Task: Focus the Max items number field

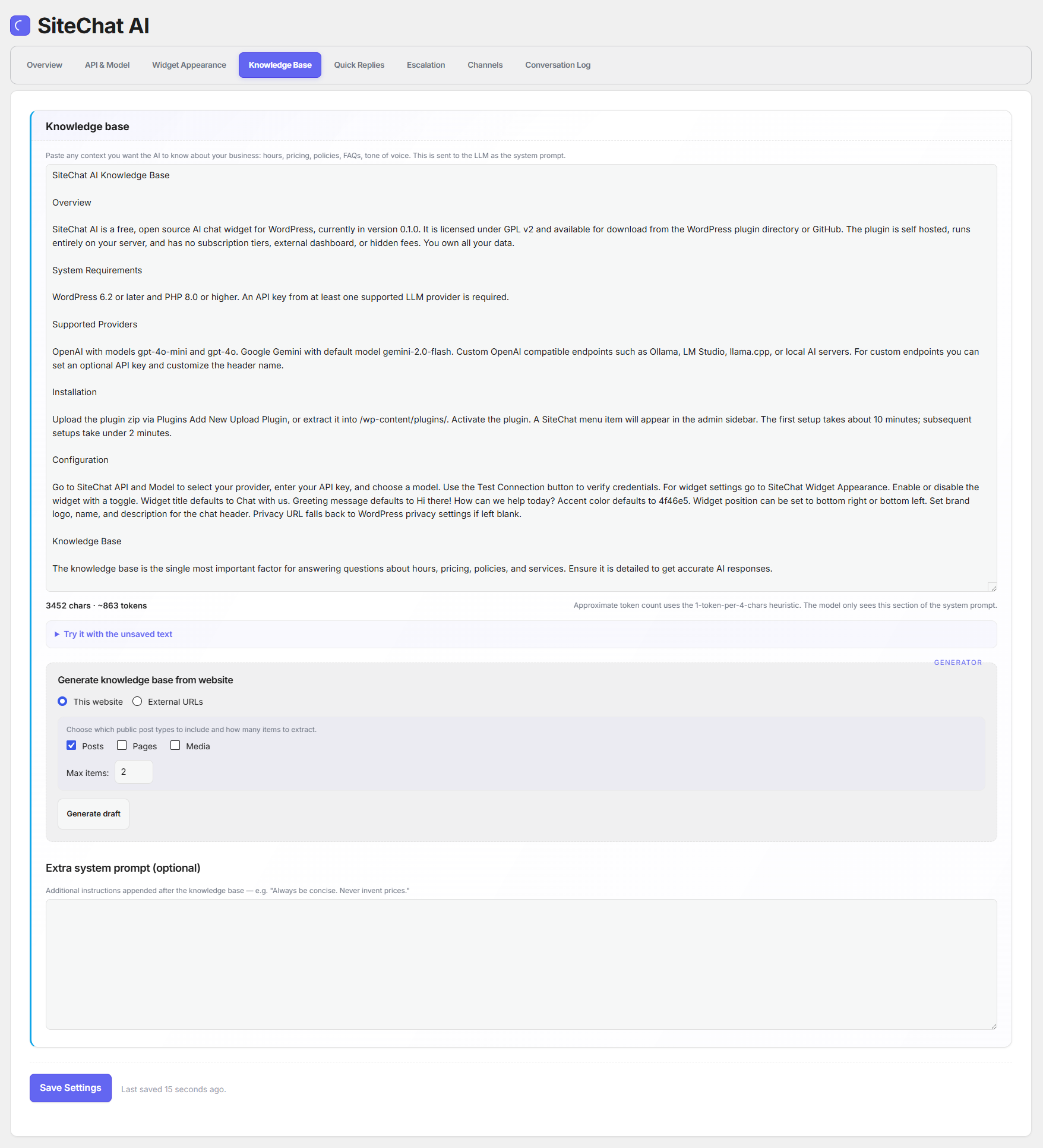Action: 134,772
